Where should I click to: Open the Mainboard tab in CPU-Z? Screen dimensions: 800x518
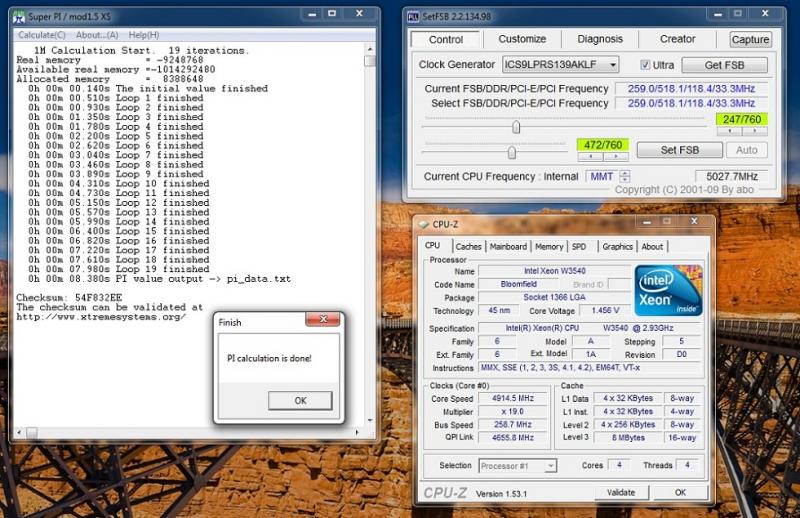[508, 246]
